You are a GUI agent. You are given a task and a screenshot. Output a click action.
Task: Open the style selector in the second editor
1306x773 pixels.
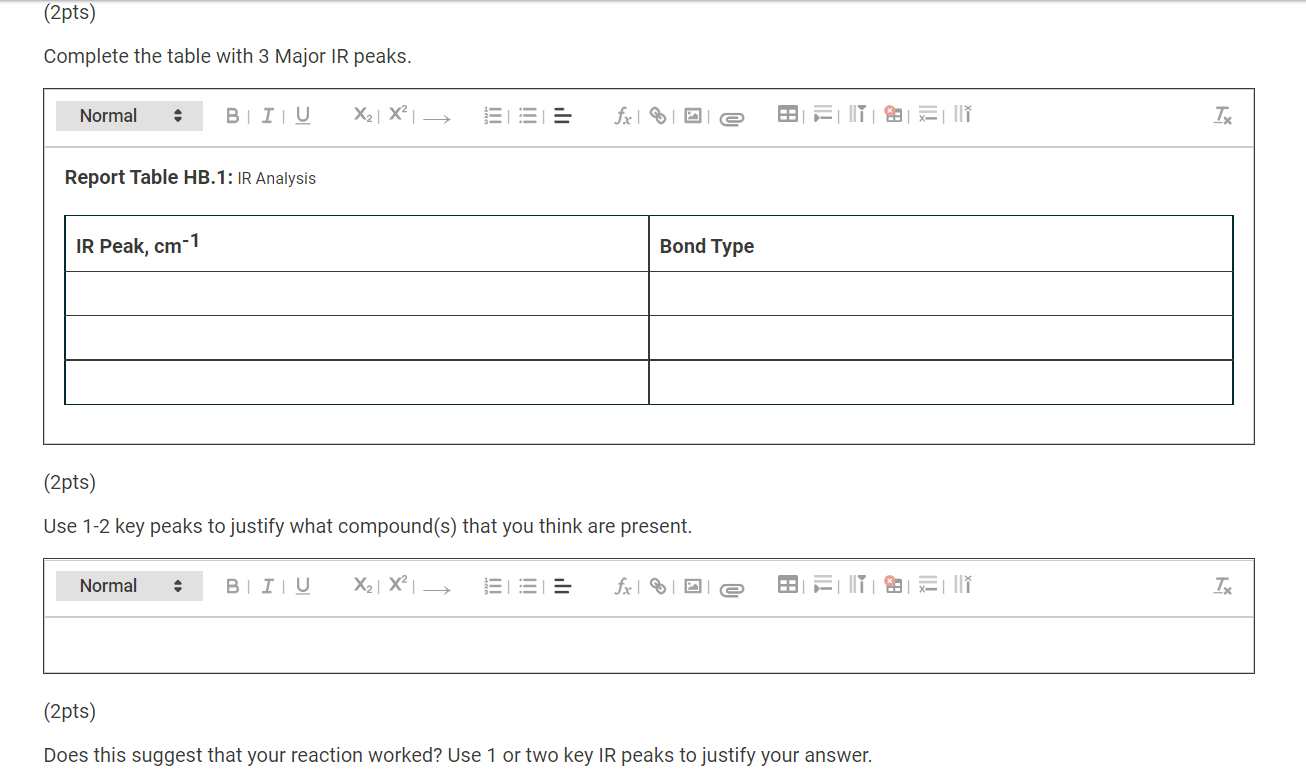click(129, 586)
